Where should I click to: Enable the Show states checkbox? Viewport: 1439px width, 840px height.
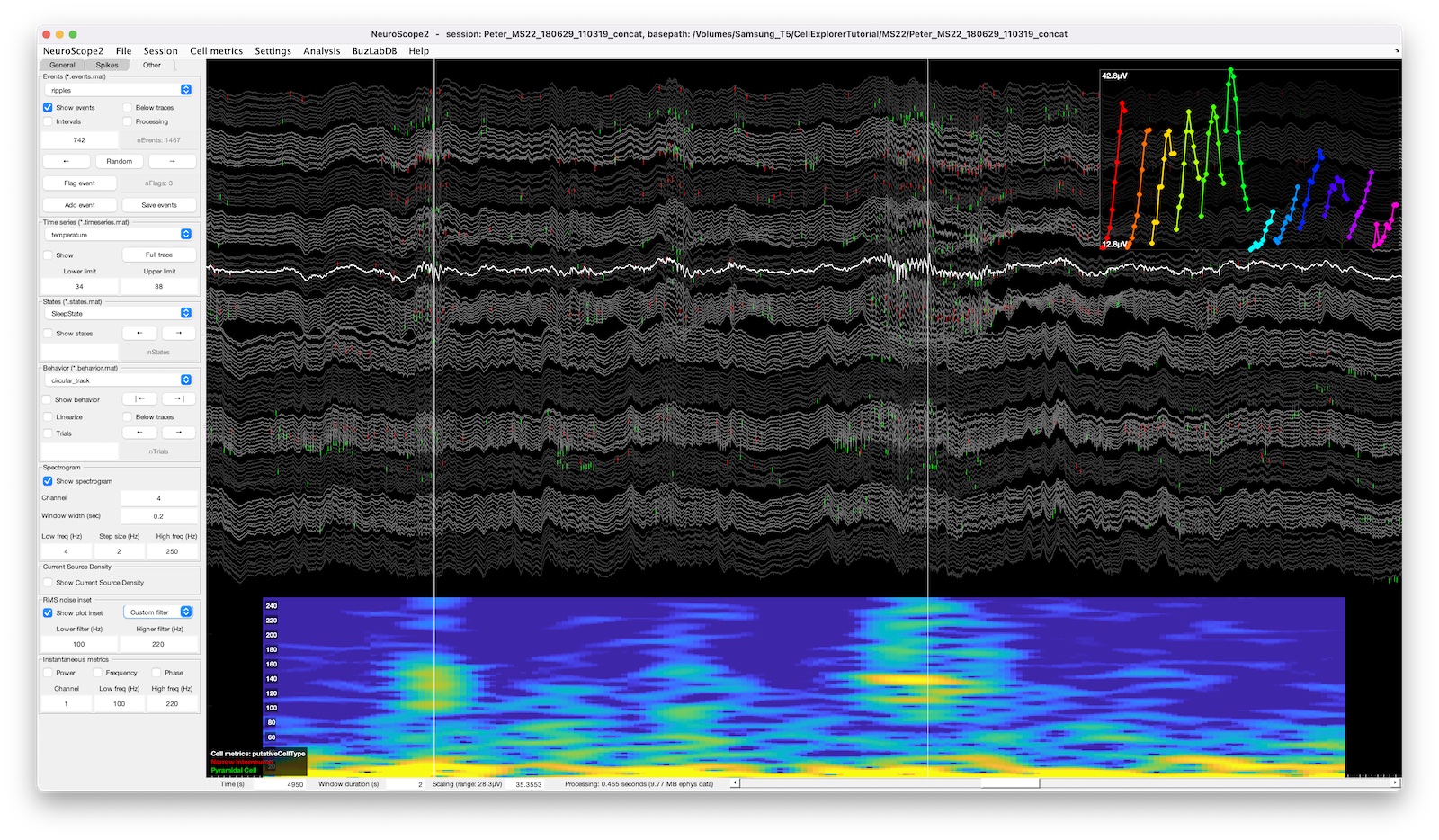tap(48, 334)
